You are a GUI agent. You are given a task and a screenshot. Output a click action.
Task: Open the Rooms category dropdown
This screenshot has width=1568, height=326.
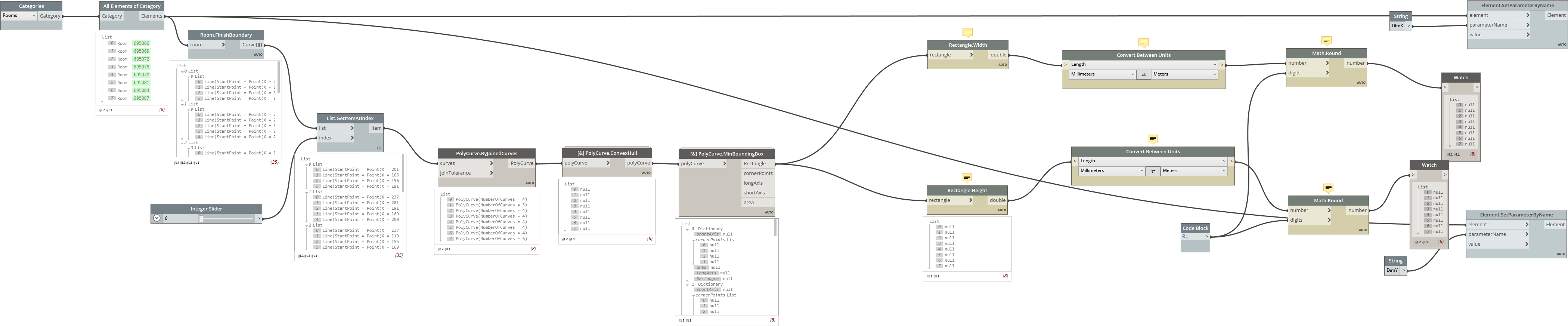(19, 16)
